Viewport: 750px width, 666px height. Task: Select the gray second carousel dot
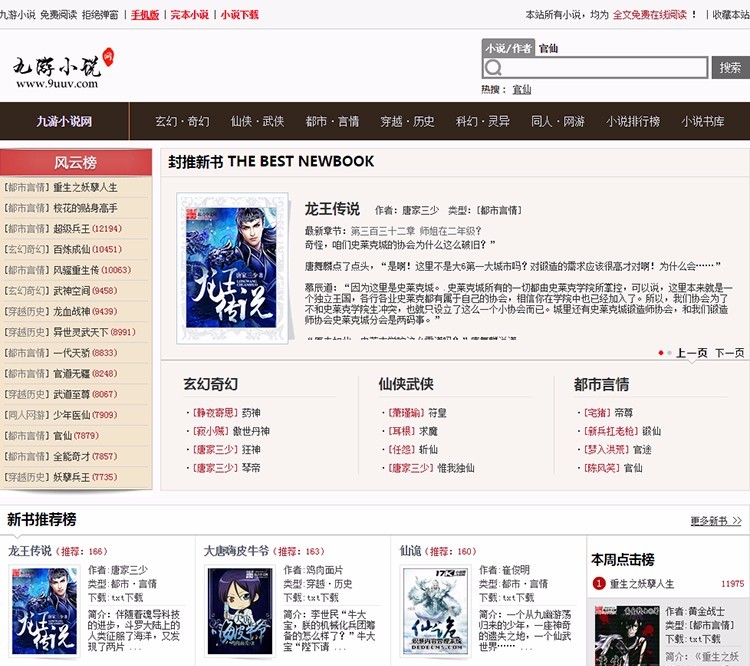pyautogui.click(x=669, y=353)
